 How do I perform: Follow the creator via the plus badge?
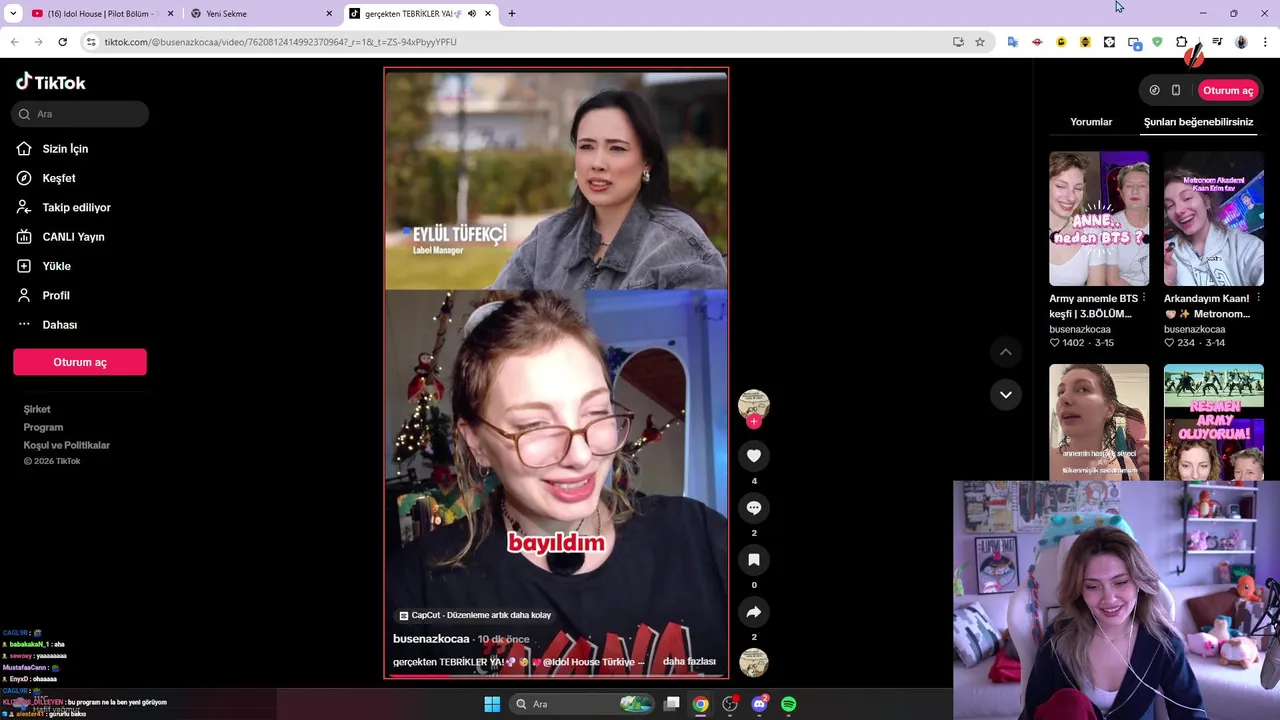[x=754, y=422]
